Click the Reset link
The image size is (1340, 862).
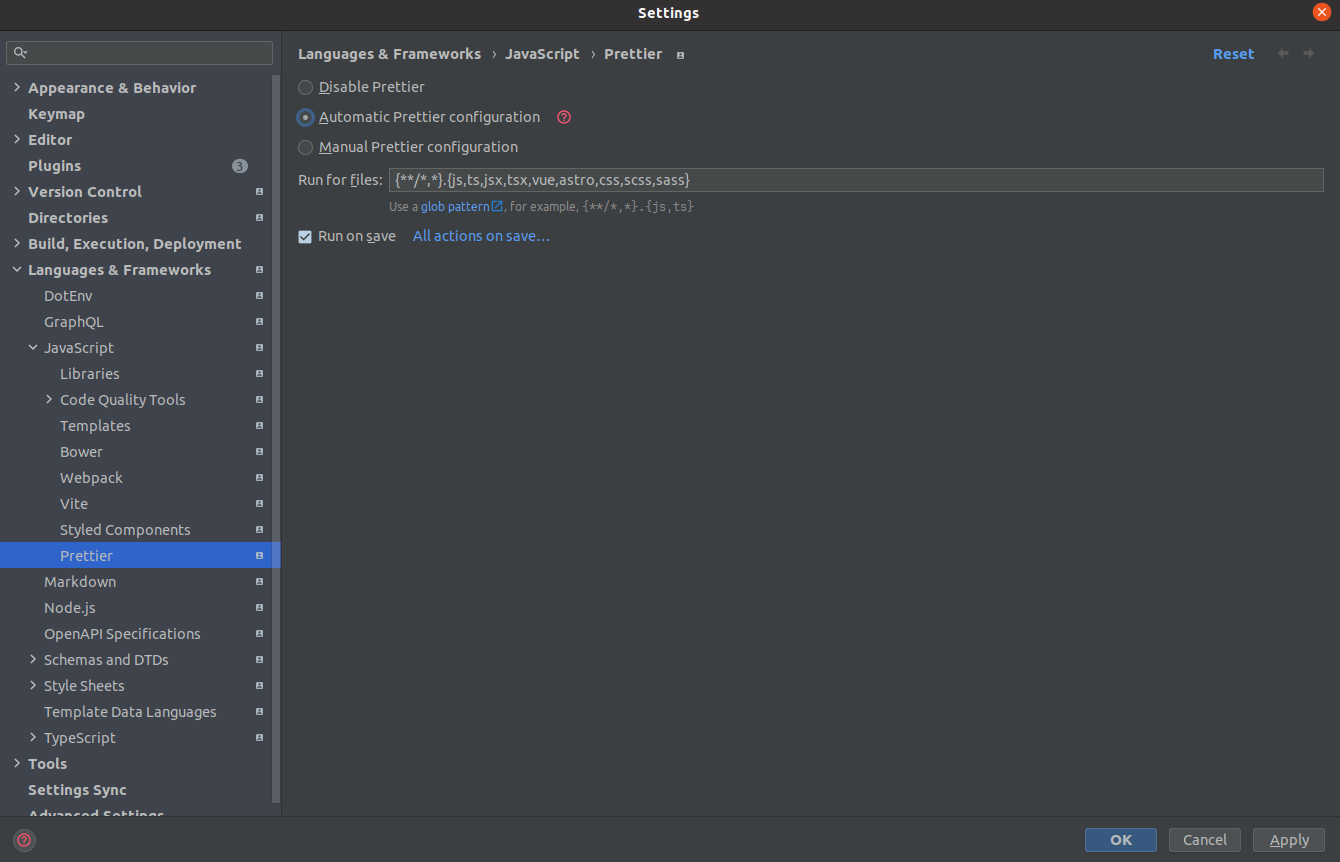tap(1233, 54)
